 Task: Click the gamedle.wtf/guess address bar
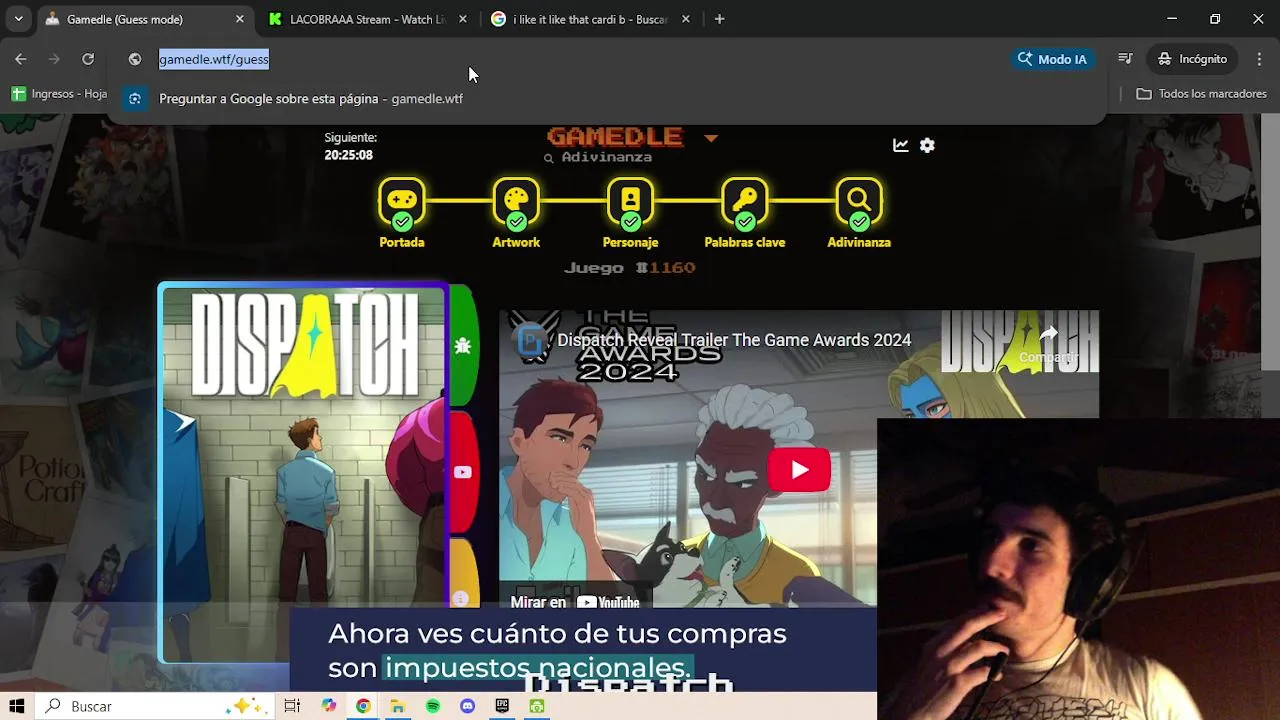(580, 59)
